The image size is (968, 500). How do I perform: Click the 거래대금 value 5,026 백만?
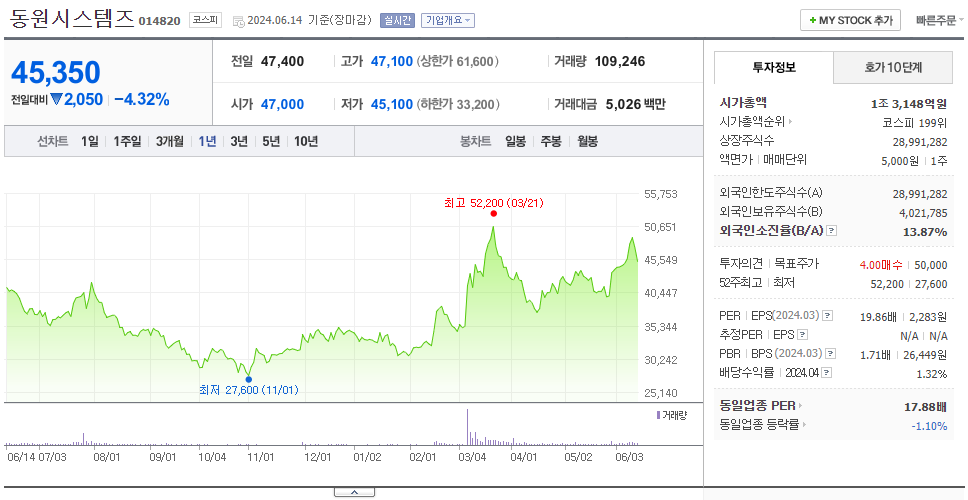click(x=635, y=104)
